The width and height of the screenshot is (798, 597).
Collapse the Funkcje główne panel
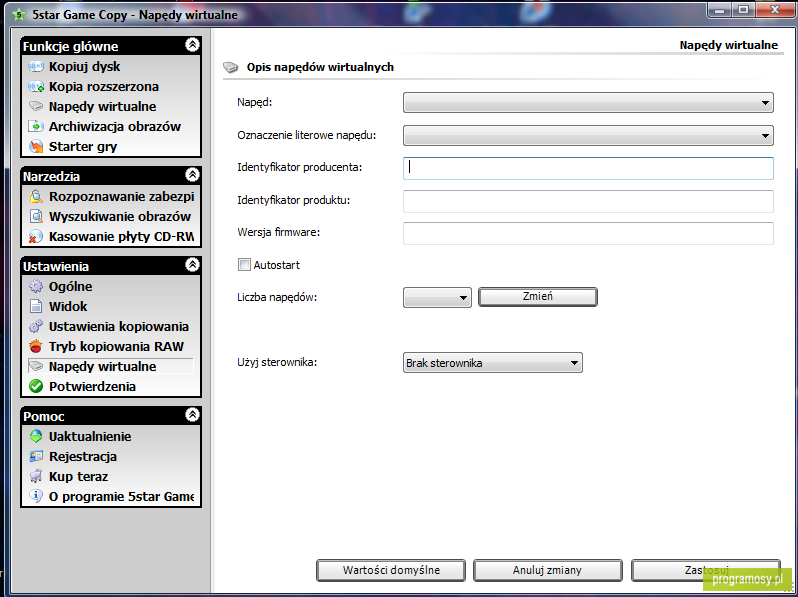pos(192,45)
